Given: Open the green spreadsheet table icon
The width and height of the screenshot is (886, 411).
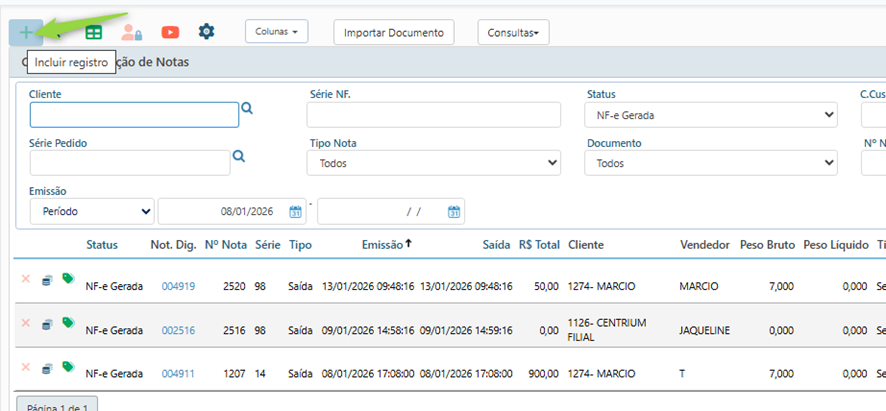Looking at the screenshot, I should 93,32.
